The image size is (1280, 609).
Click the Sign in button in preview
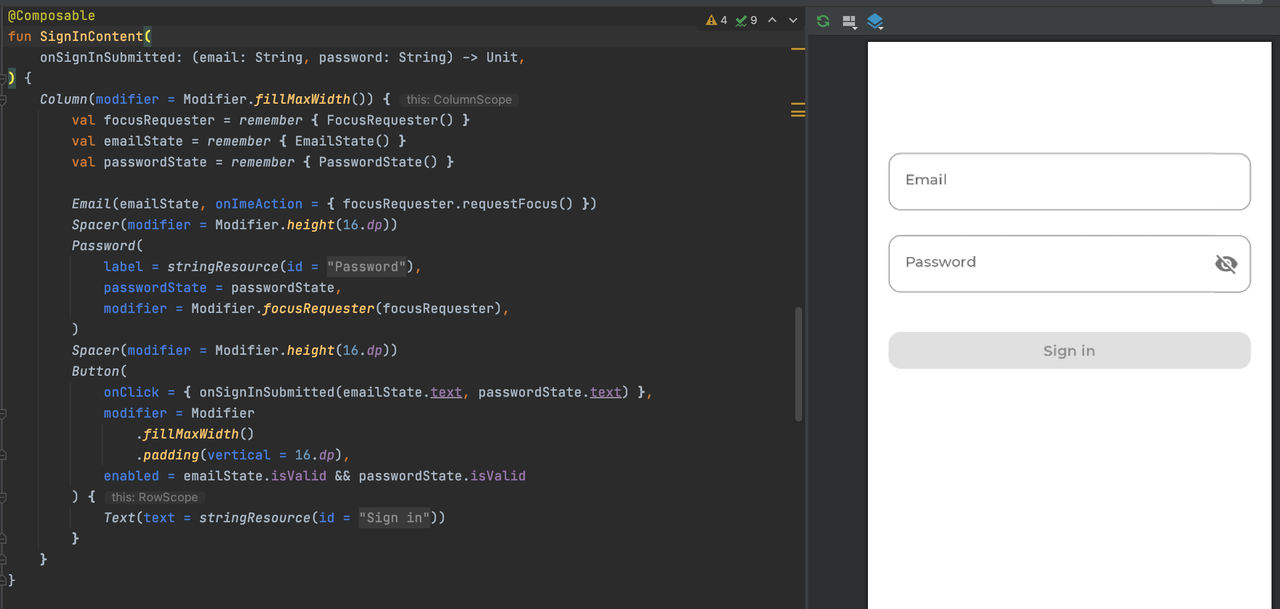(x=1069, y=350)
